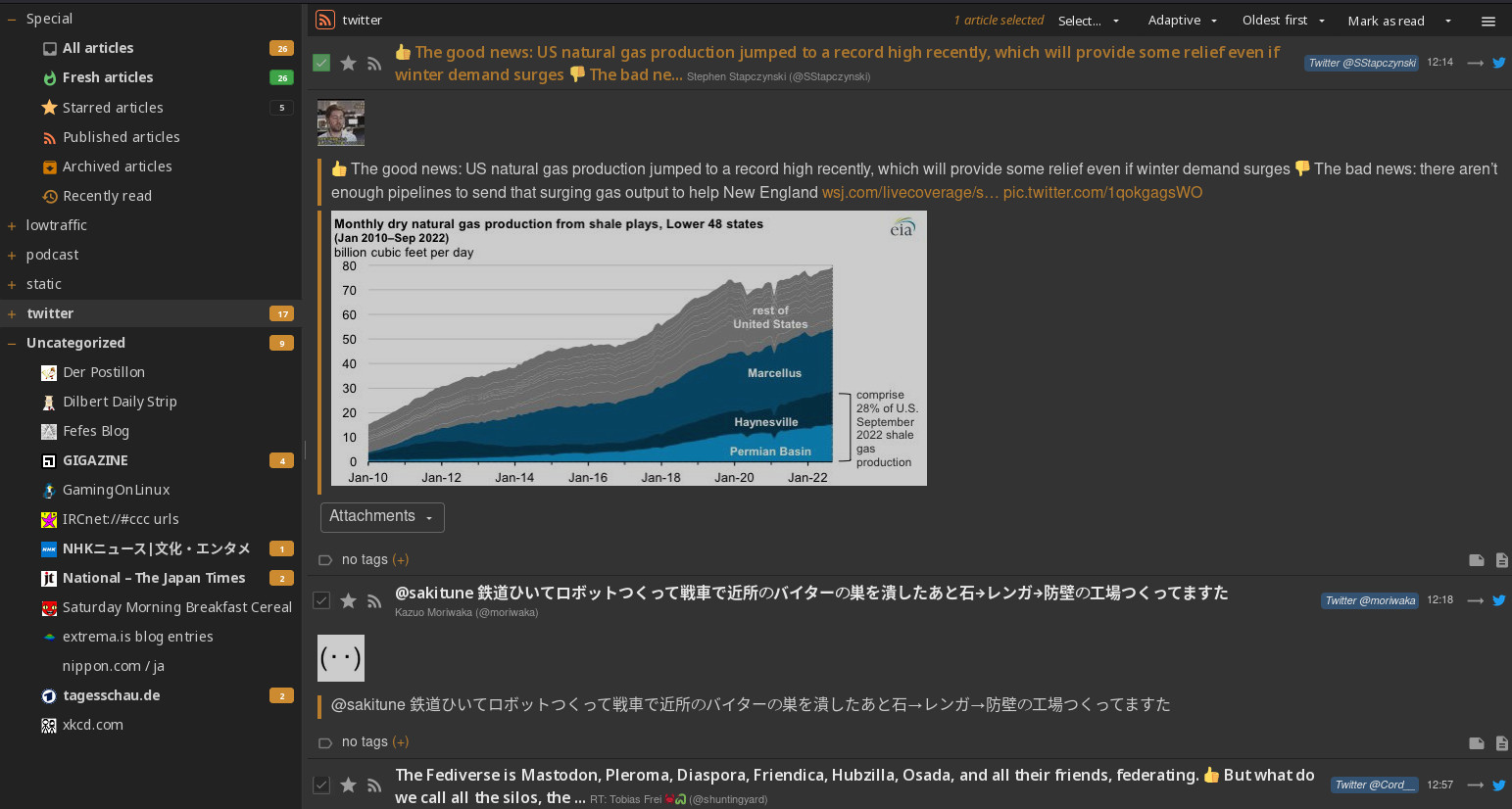
Task: Select Archived articles
Action: [x=118, y=167]
